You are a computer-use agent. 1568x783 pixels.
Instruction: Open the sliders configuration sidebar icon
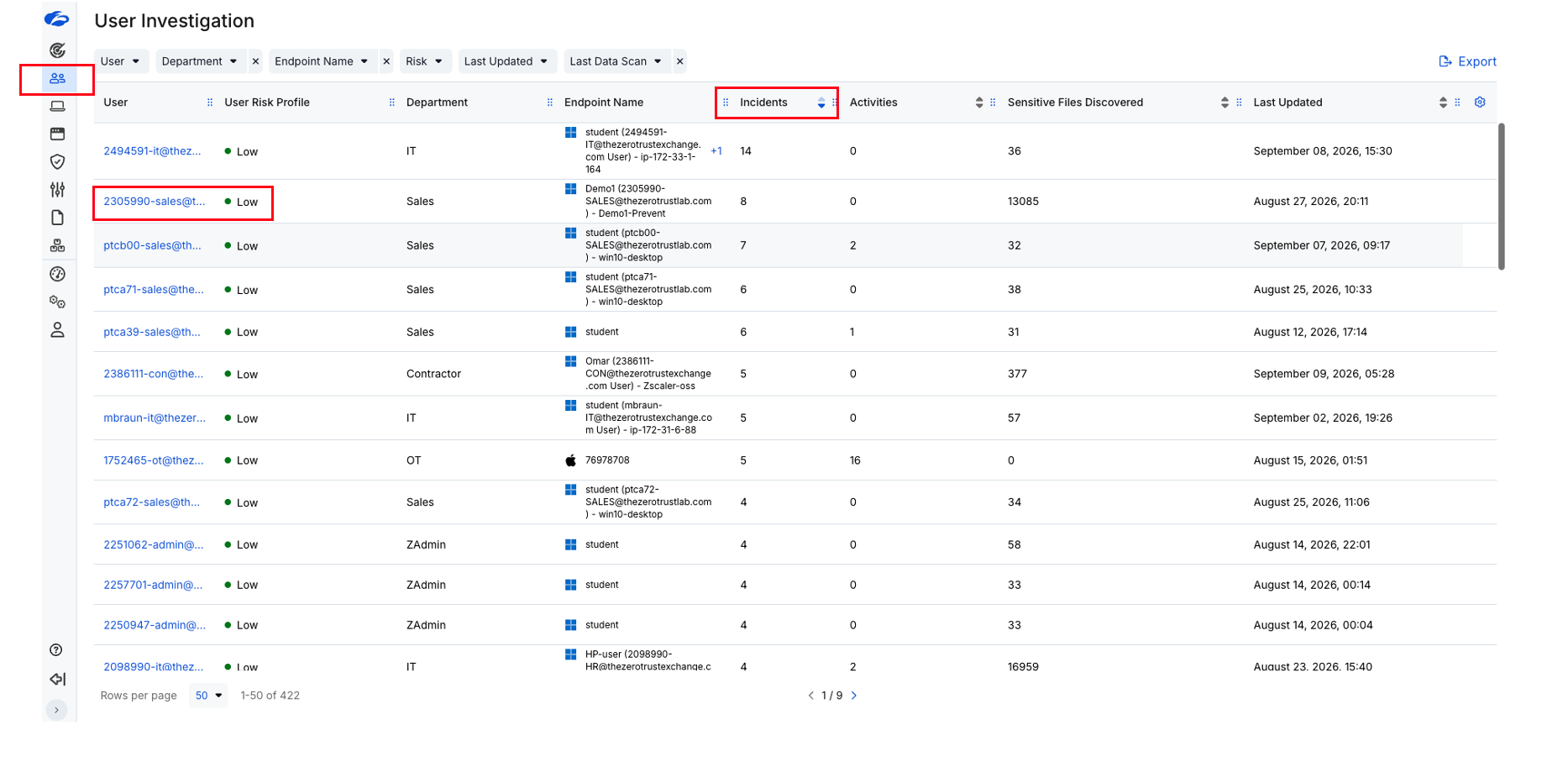pyautogui.click(x=57, y=190)
